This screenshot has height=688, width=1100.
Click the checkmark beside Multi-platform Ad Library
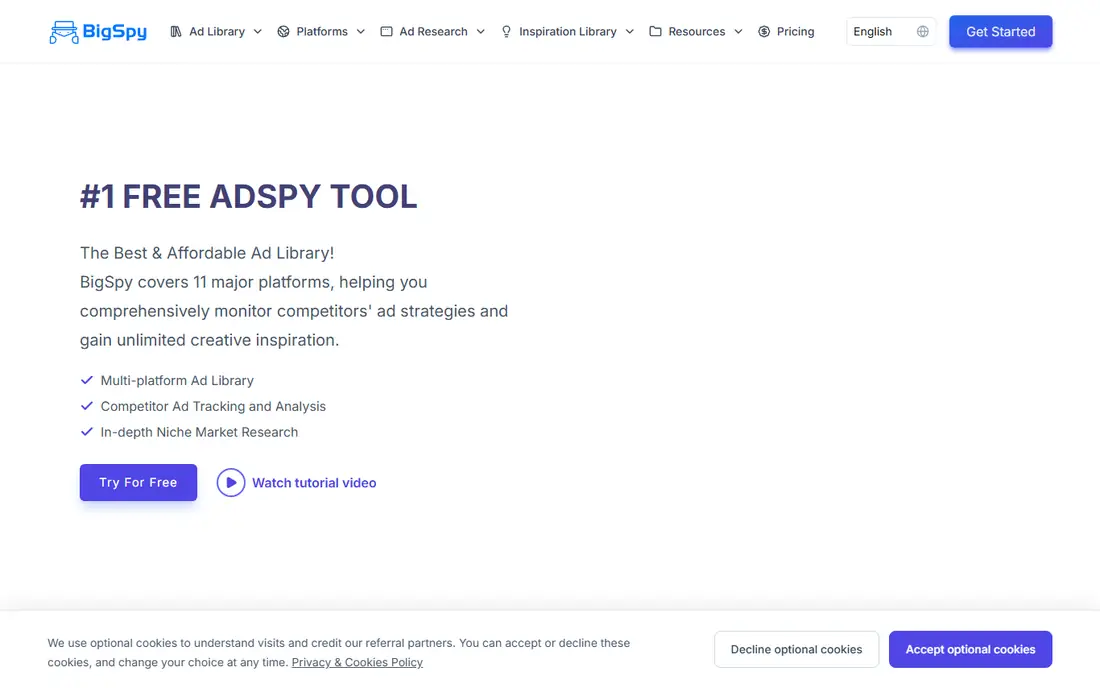click(x=87, y=380)
